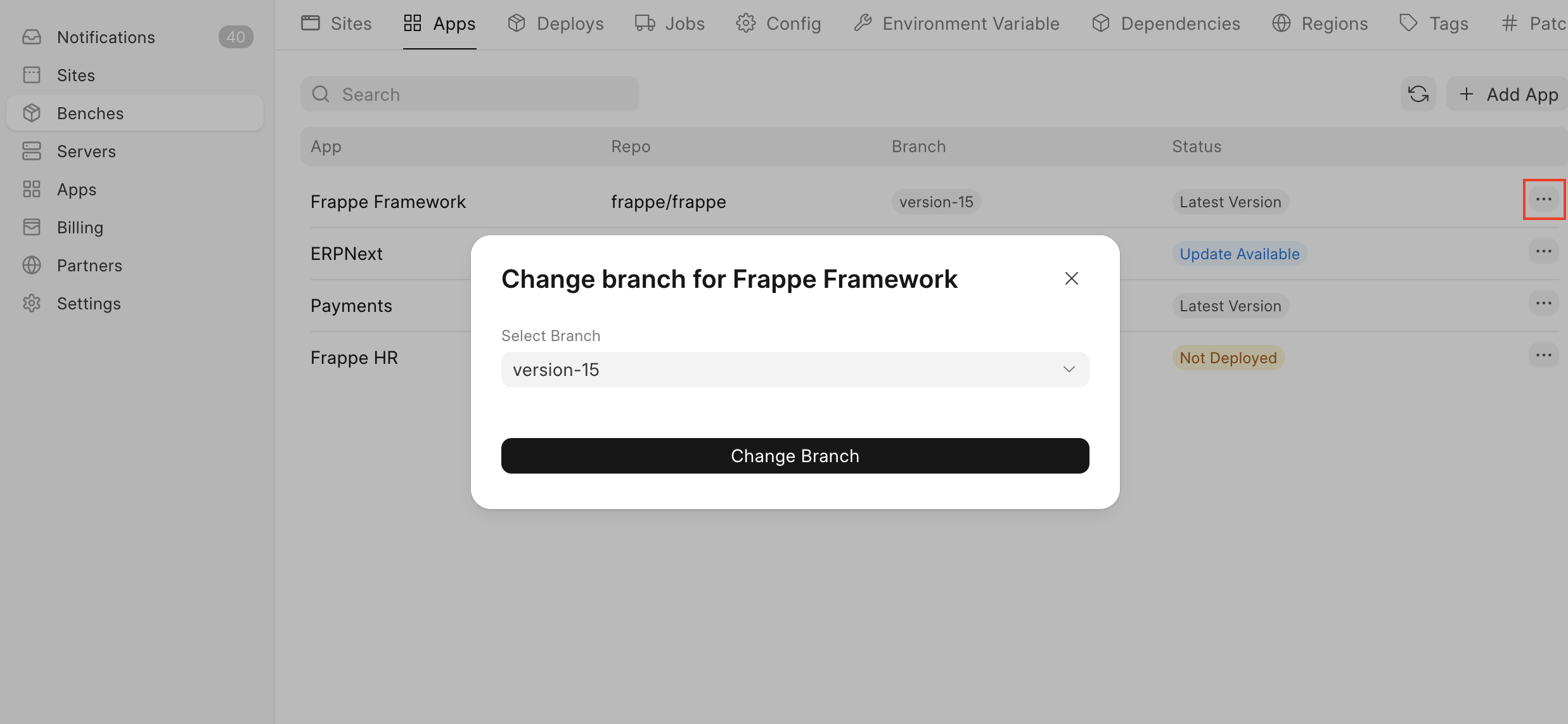Switch to the Deploys tab
This screenshot has height=724, width=1568.
pos(556,24)
